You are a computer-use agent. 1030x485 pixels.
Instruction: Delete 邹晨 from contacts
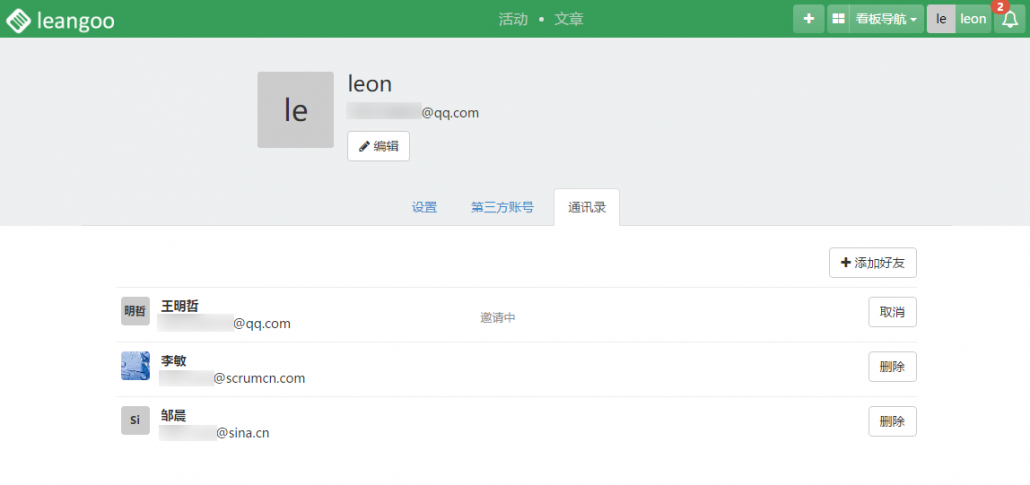(x=892, y=421)
